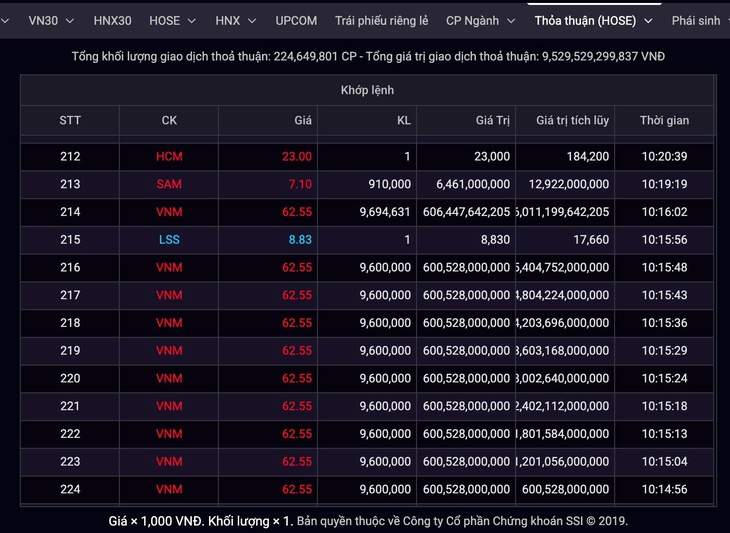
Task: Click the CK column header
Action: tap(169, 120)
